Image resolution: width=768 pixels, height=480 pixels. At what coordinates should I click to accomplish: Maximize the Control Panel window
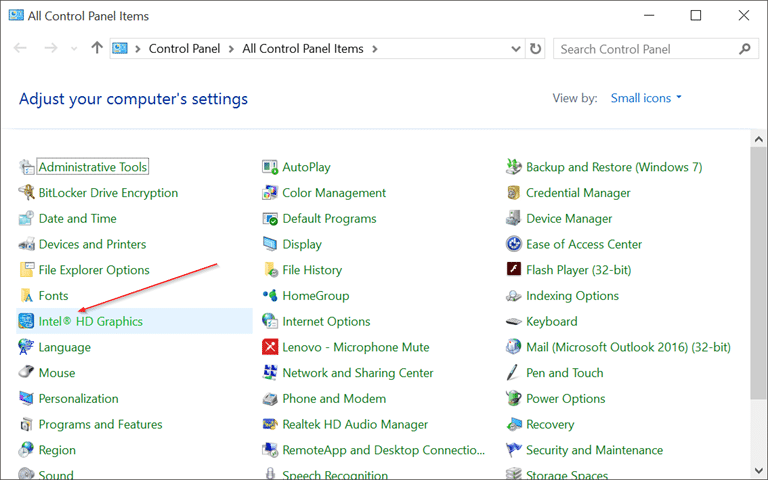point(696,15)
